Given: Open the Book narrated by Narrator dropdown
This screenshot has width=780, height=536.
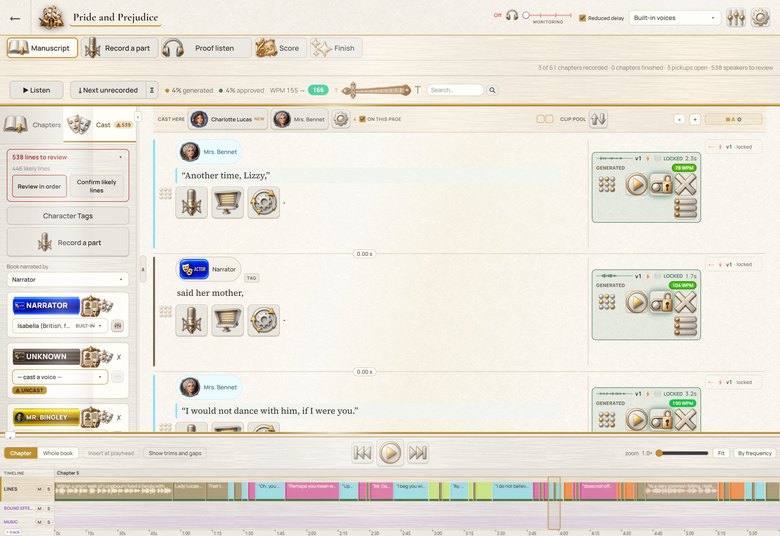Looking at the screenshot, I should click(68, 280).
